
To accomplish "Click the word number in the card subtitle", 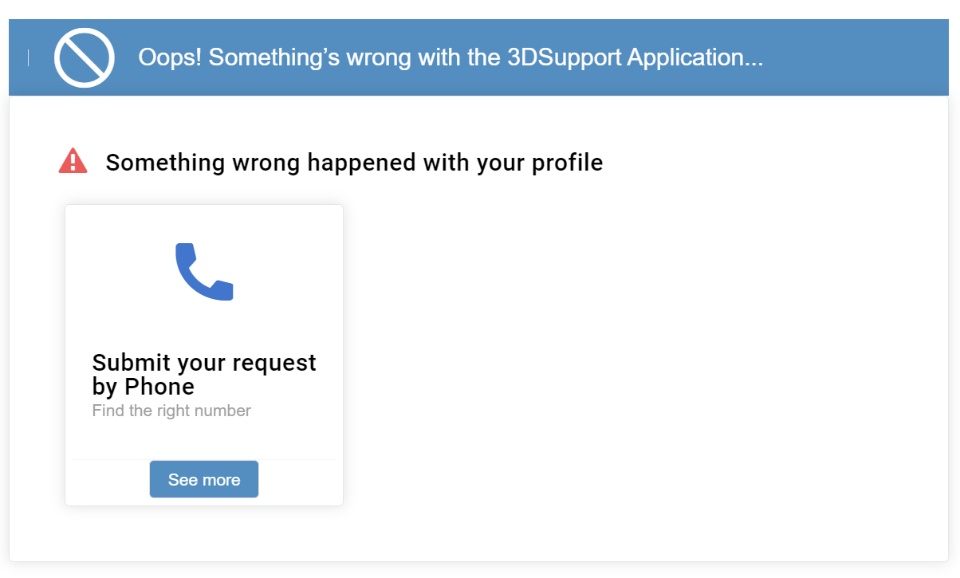I will point(223,411).
